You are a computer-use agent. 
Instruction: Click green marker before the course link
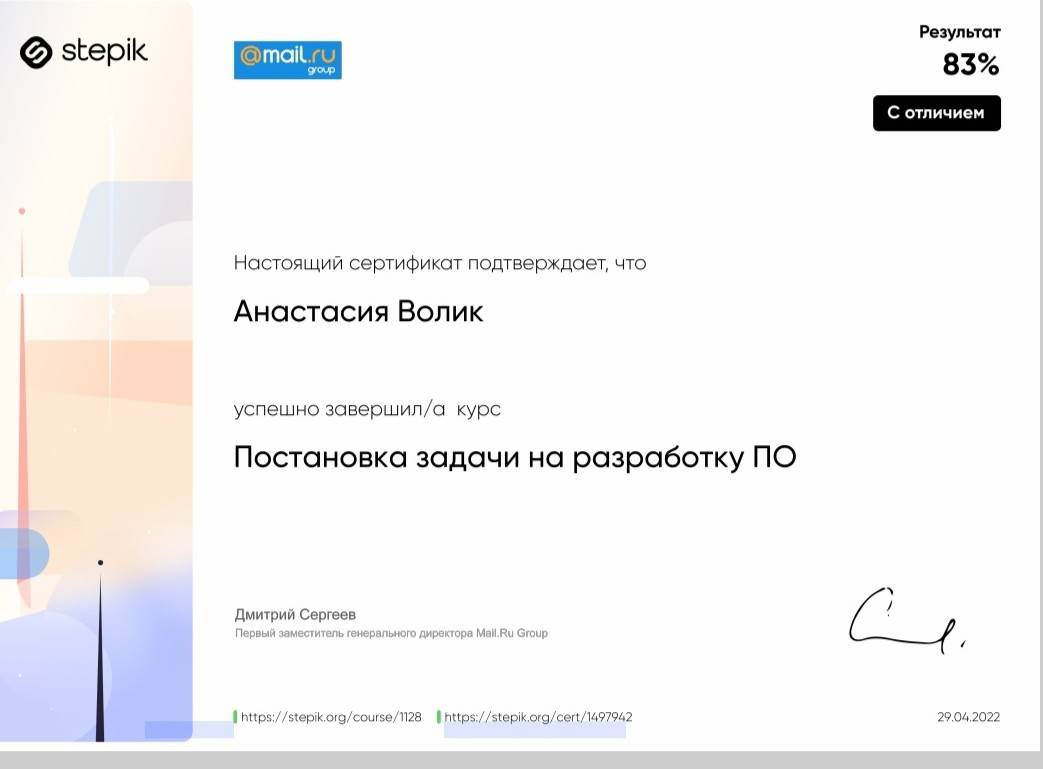[235, 717]
